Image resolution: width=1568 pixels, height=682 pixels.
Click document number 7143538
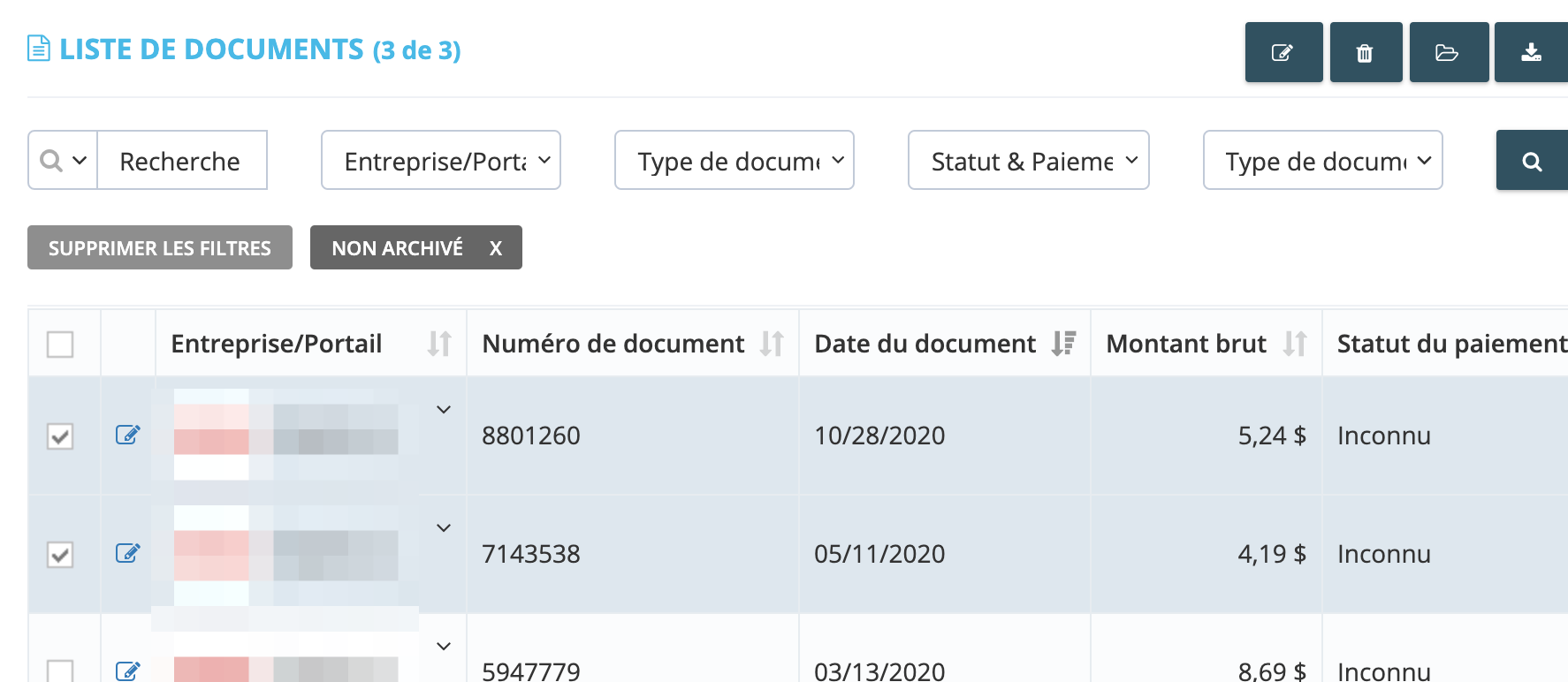(x=531, y=554)
